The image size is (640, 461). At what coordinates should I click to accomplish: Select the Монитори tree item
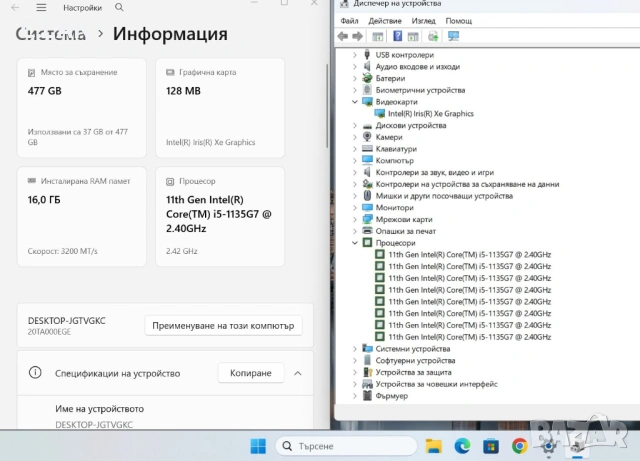click(x=394, y=207)
